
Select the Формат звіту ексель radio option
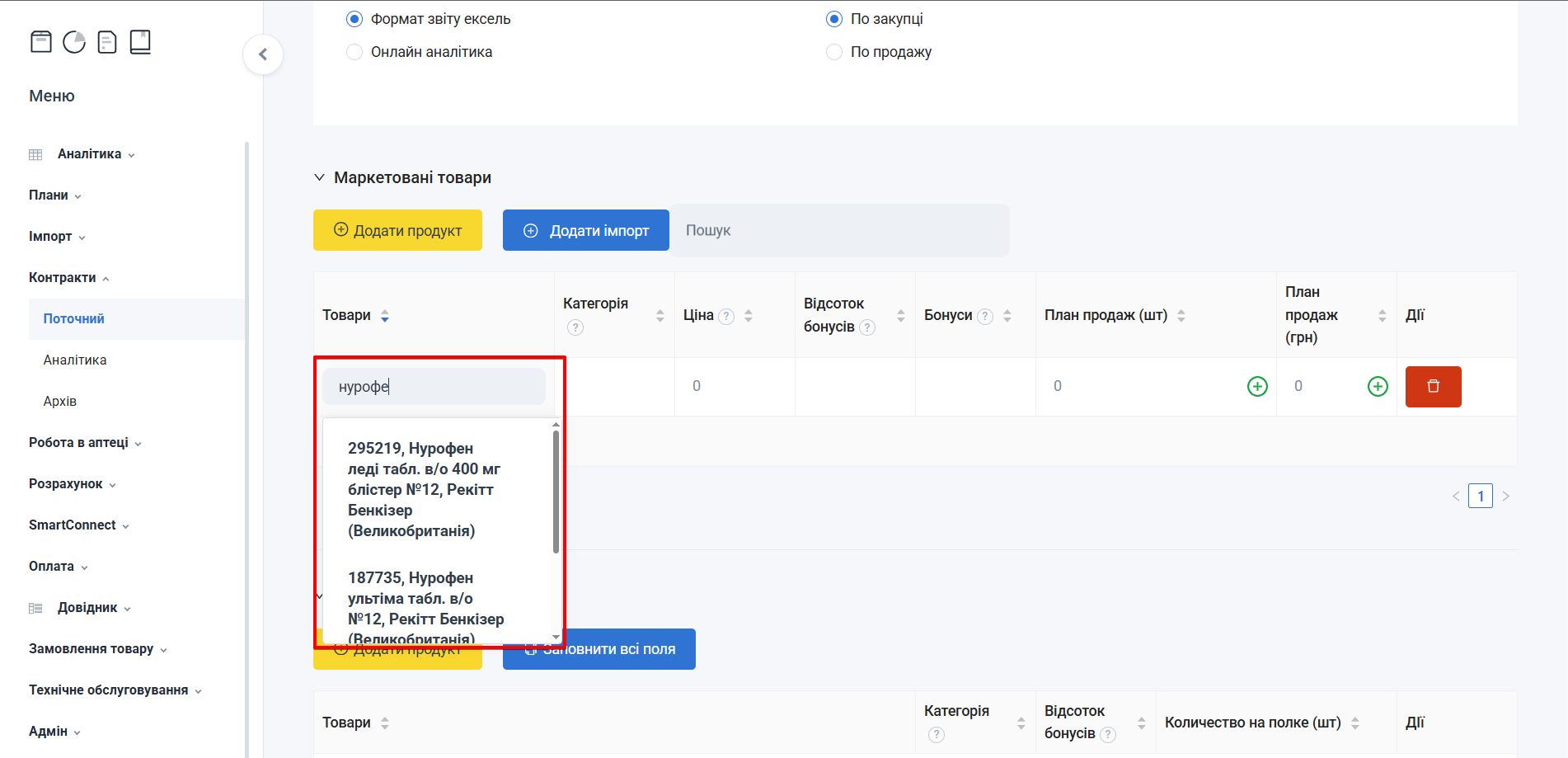click(354, 19)
